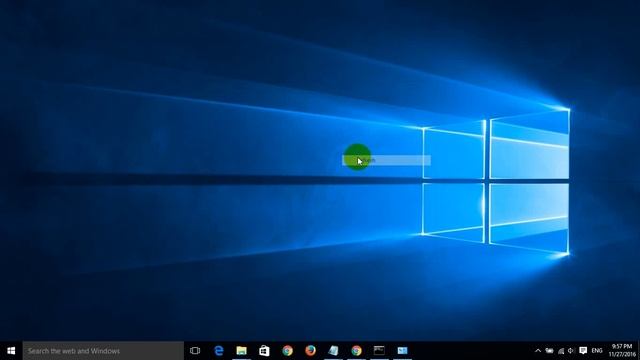Open File Explorer from the taskbar
This screenshot has height=360, width=640.
point(242,351)
